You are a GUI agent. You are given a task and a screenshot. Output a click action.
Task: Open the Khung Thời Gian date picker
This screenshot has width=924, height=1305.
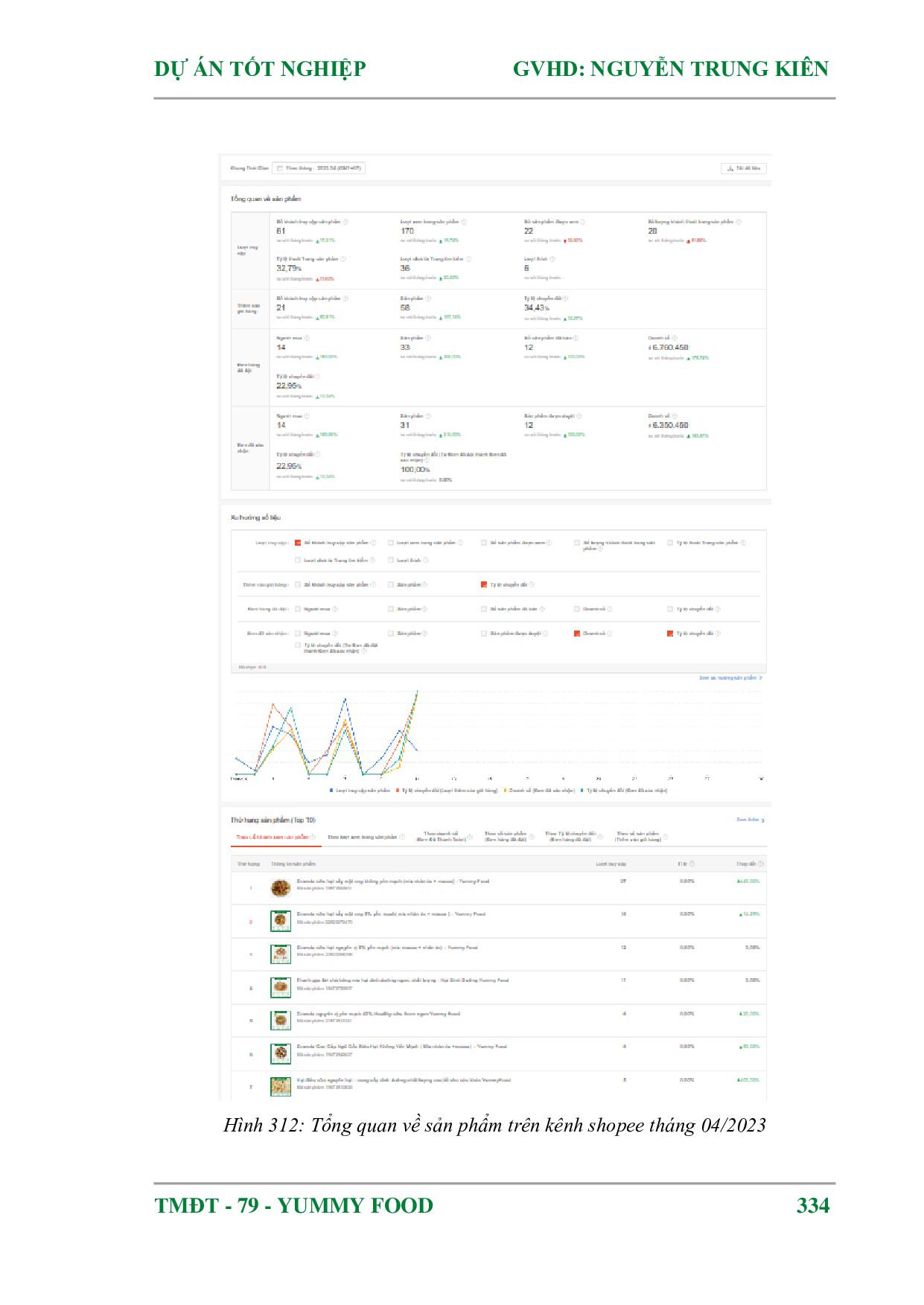tap(319, 168)
